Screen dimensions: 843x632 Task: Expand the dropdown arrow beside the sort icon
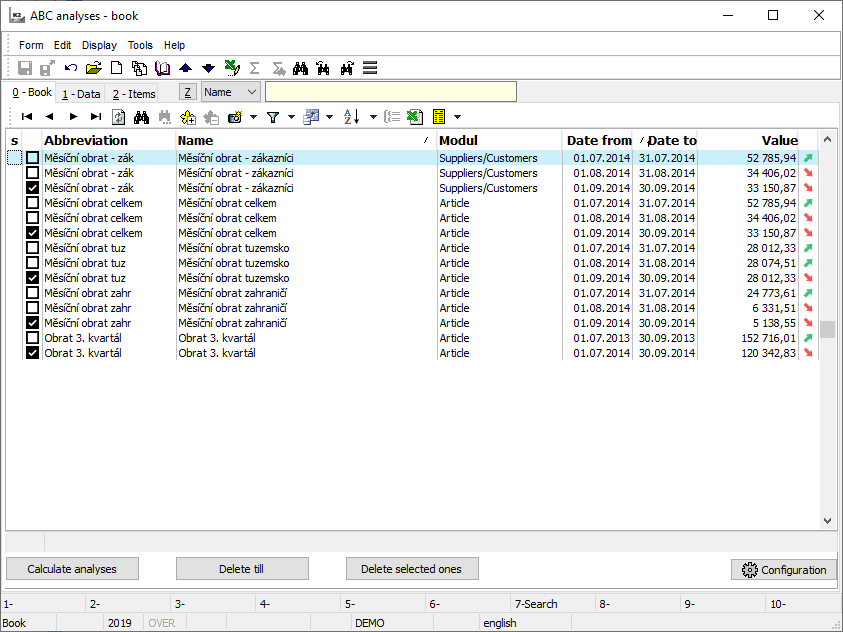[372, 117]
